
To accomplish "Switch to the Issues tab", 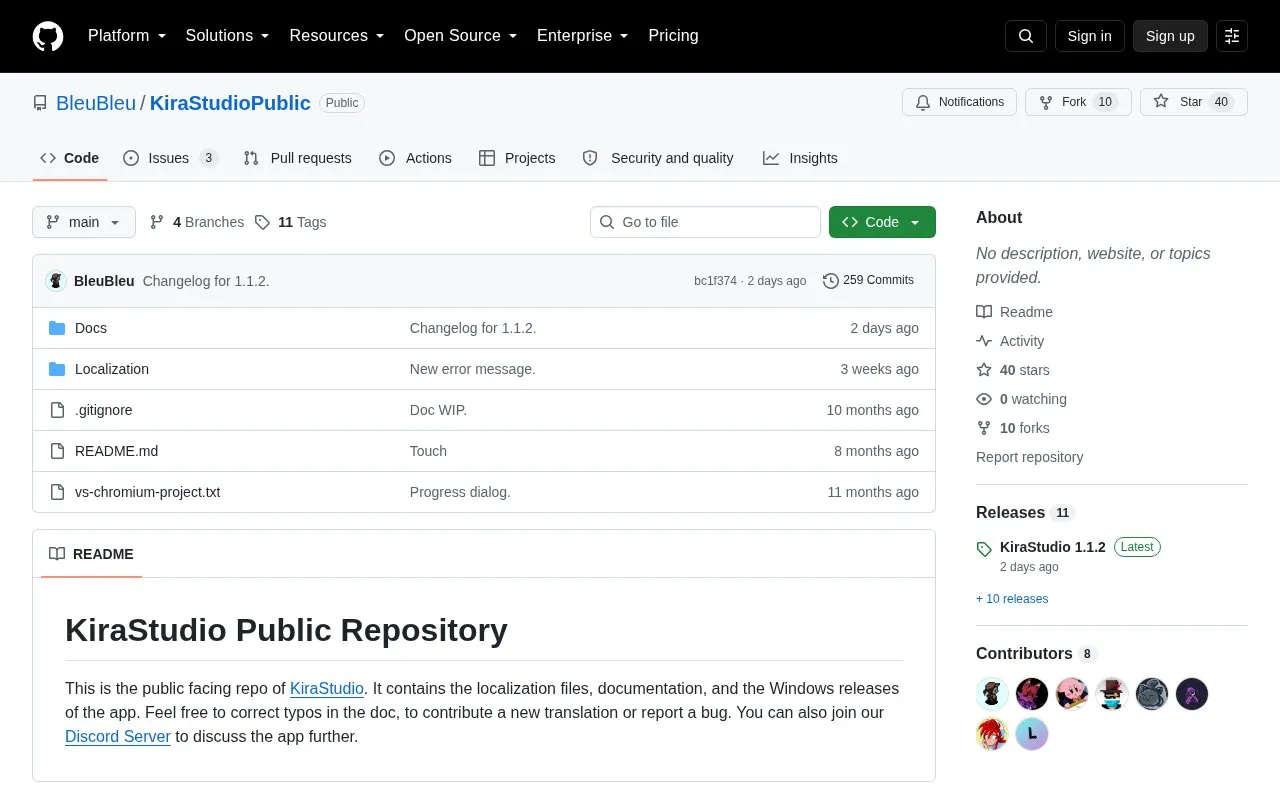I will (x=170, y=158).
